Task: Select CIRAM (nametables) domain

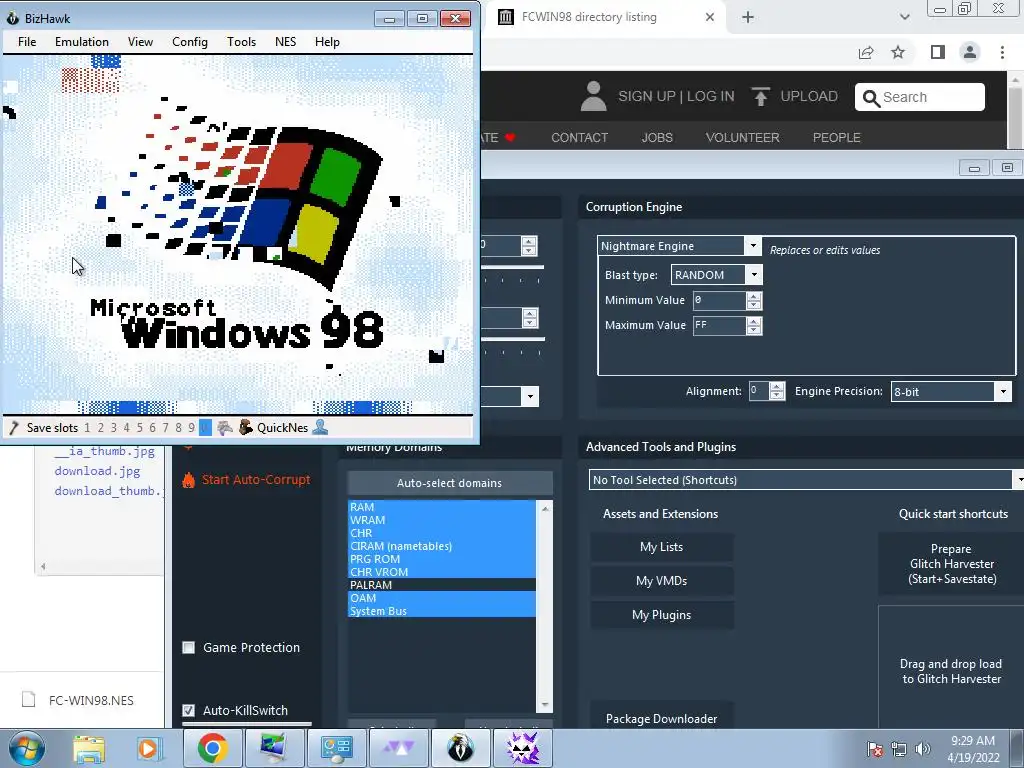Action: click(x=442, y=546)
